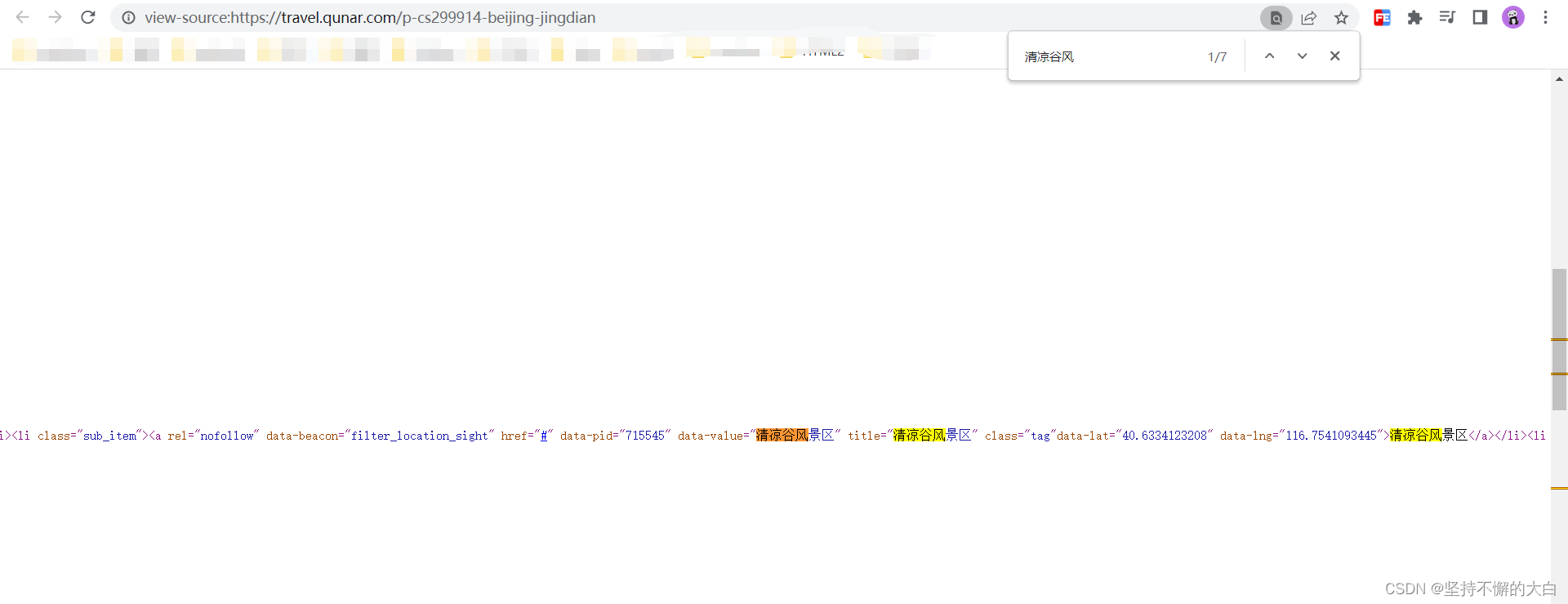
Task: Click the highlighted 清凉谷风 before closing a tag
Action: 1416,435
